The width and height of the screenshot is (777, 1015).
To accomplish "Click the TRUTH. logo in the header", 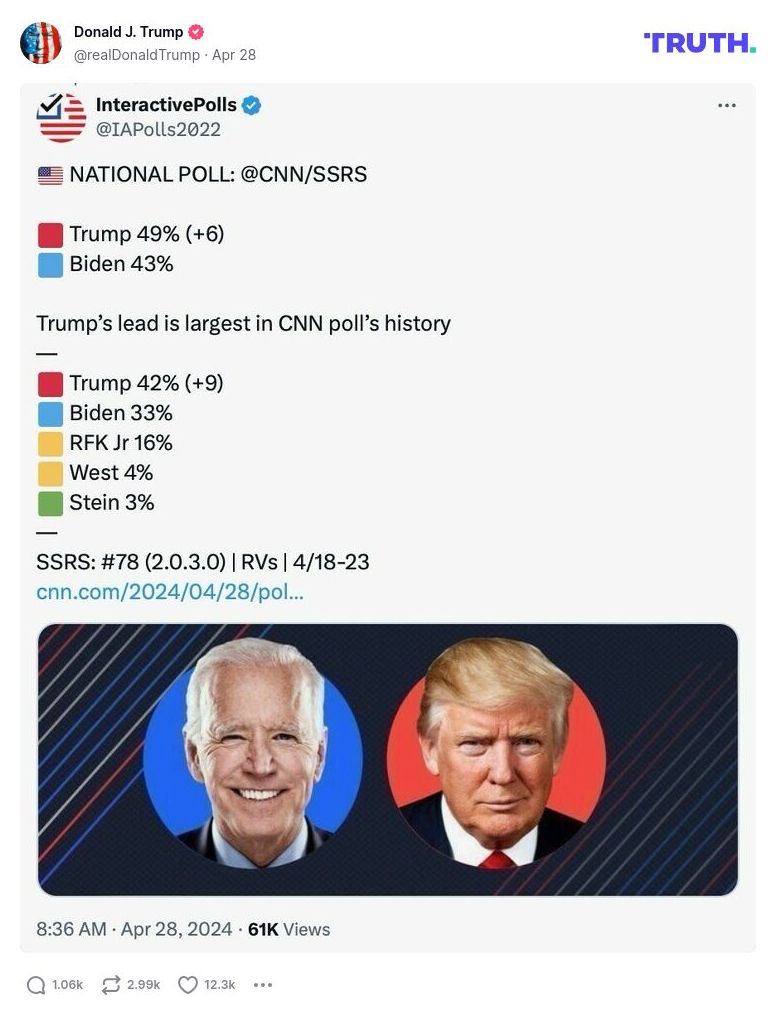I will point(698,43).
